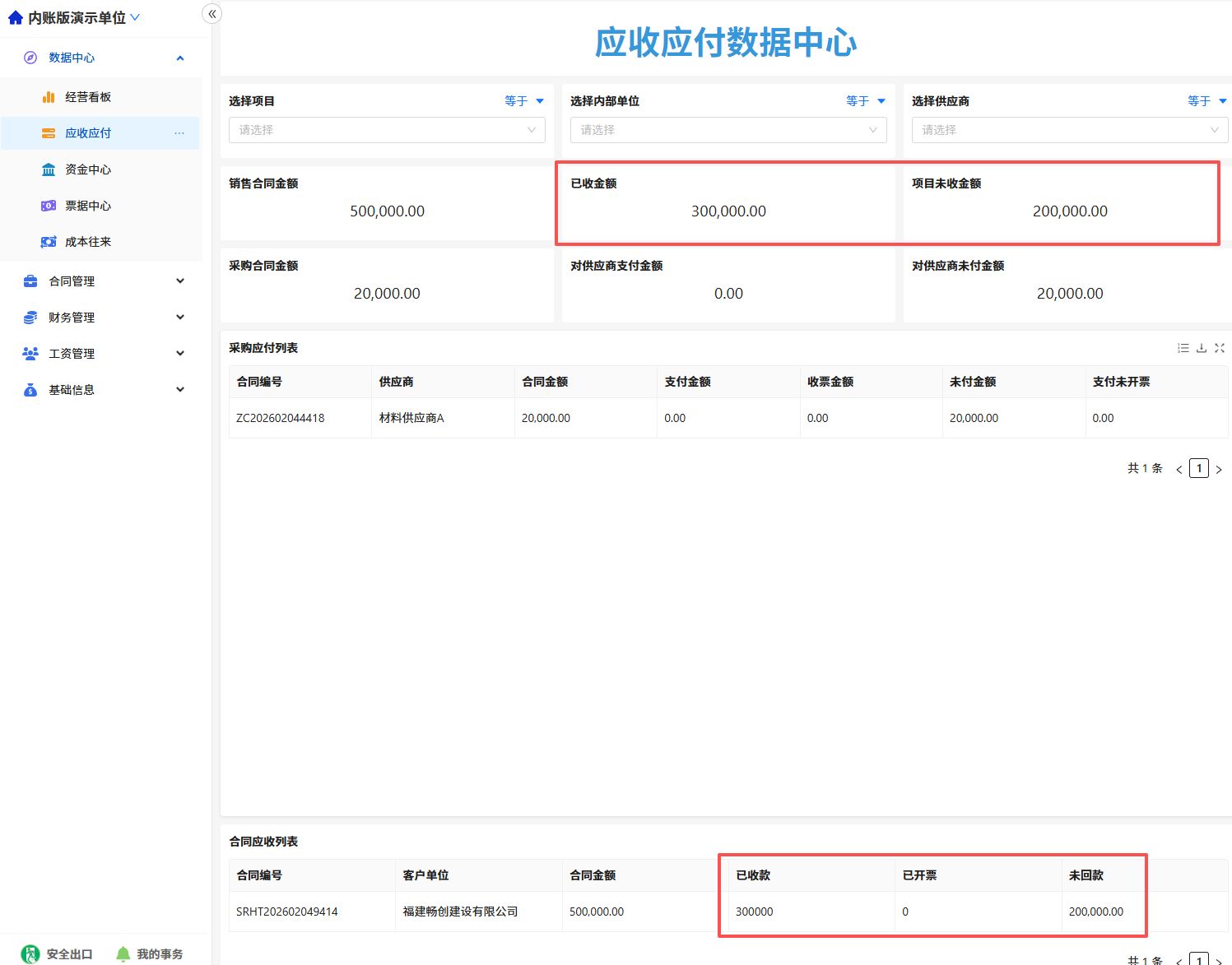Open the more options dots beside 应收应付
The width and height of the screenshot is (1232, 965).
(x=179, y=133)
